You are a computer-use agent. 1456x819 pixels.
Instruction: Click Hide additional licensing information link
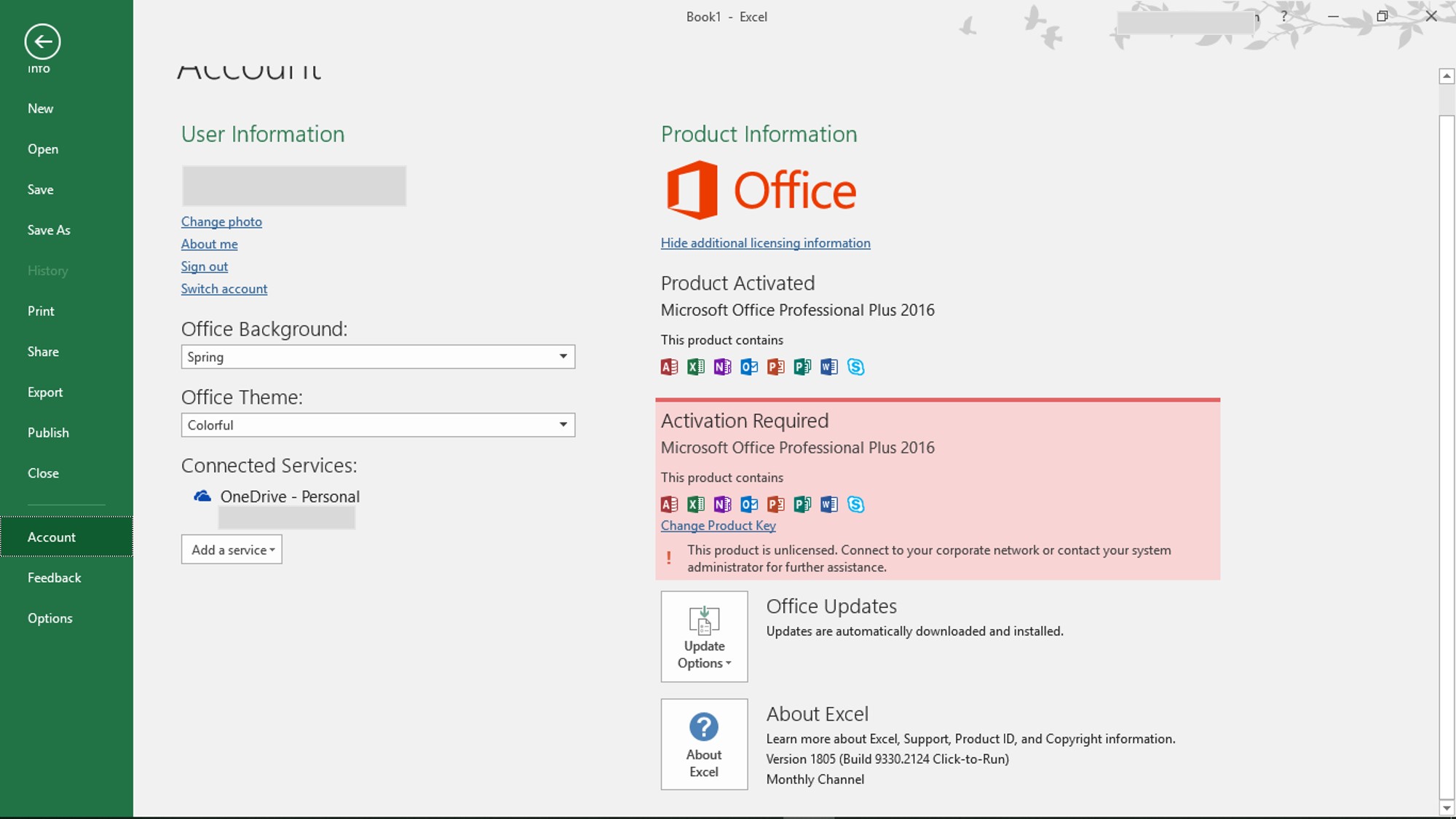coord(765,243)
